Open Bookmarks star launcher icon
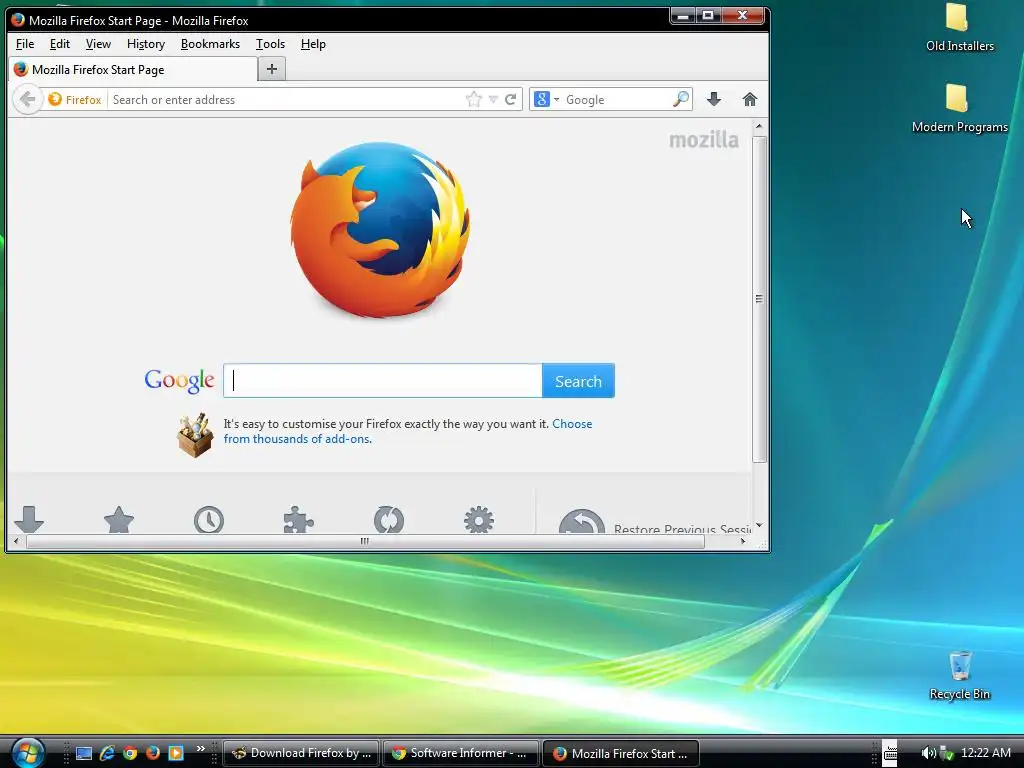Image resolution: width=1024 pixels, height=768 pixels. click(x=119, y=520)
